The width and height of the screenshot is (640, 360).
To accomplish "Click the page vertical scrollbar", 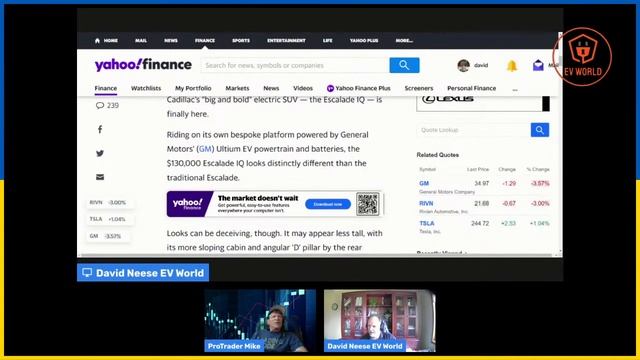I will (560, 143).
